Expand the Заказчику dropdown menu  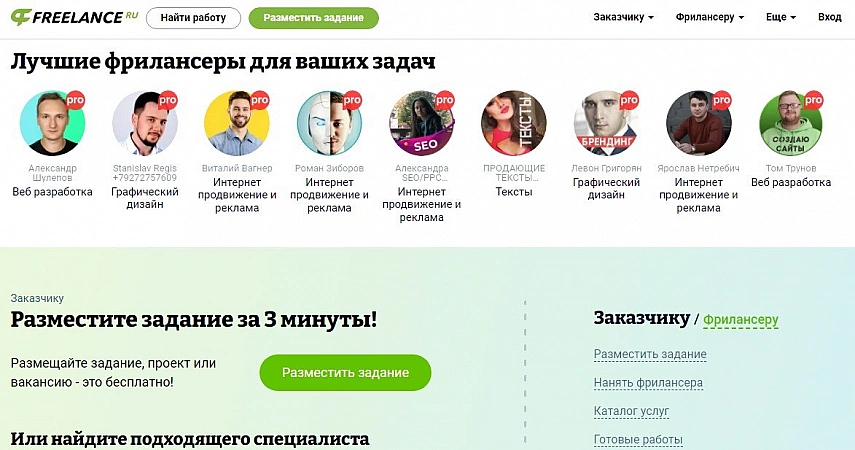(623, 17)
